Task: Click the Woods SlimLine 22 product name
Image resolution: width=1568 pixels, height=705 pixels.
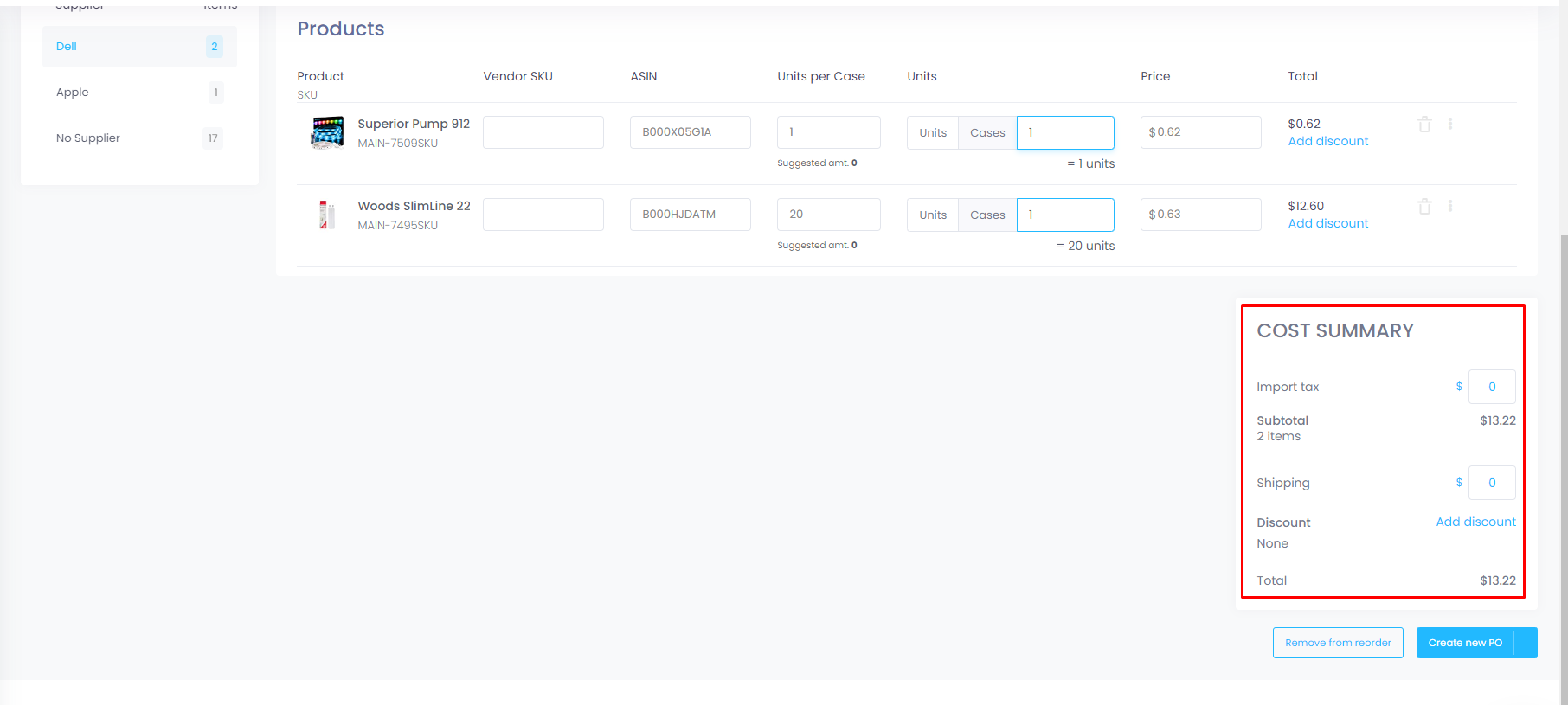Action: [x=414, y=206]
